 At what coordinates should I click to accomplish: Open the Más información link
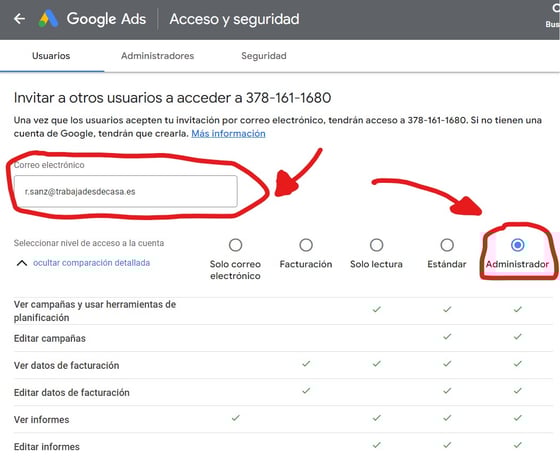coord(228,134)
